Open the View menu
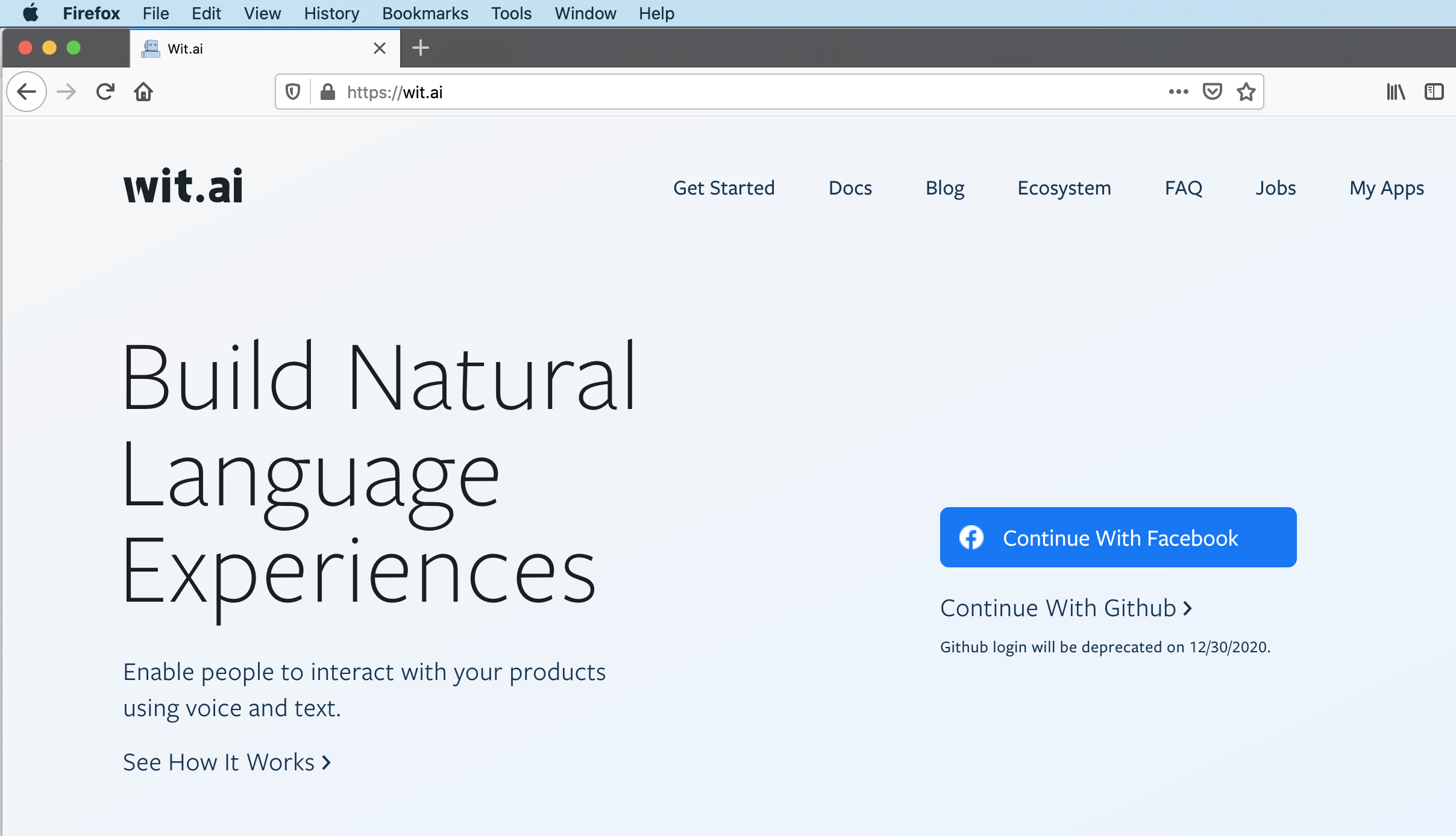Screen dimensions: 1456x836 pos(262,13)
